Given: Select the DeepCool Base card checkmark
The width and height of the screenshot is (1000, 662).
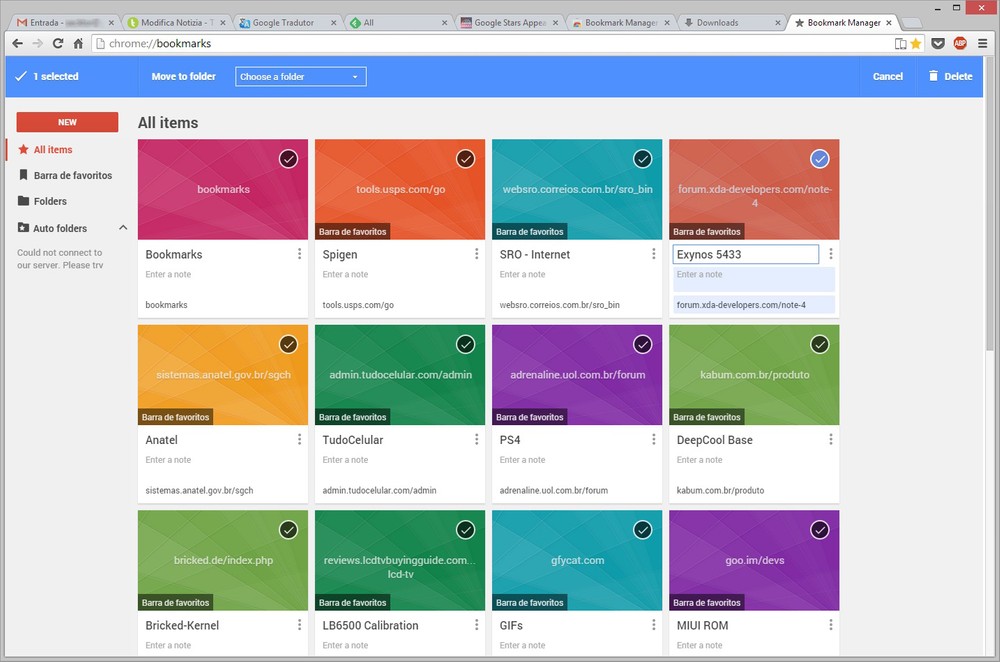Looking at the screenshot, I should pos(819,344).
